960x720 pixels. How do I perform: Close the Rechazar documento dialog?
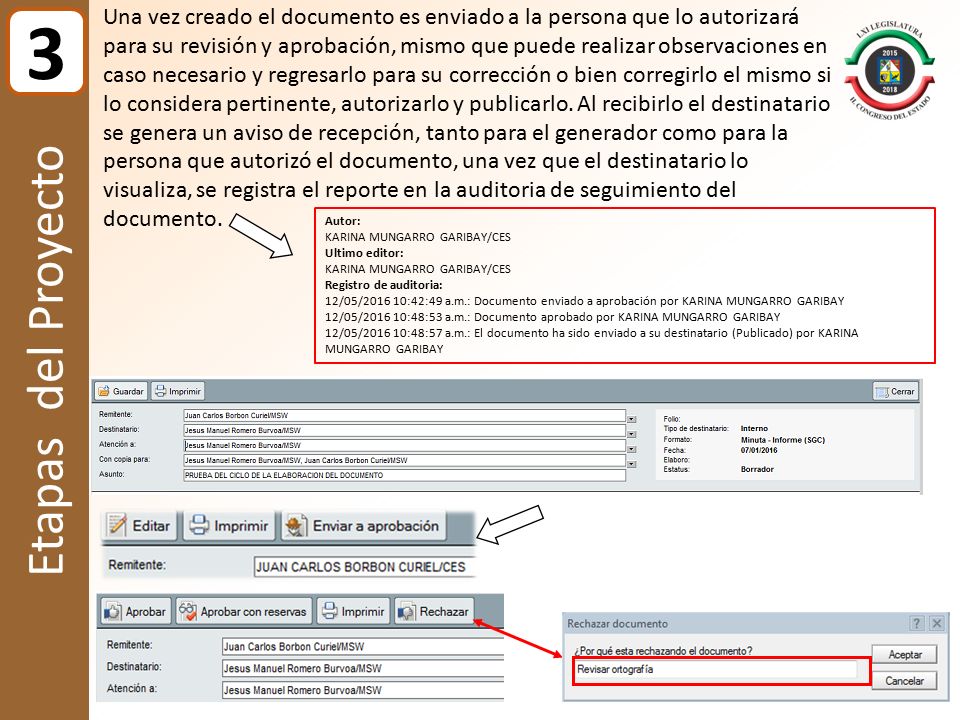tap(937, 623)
